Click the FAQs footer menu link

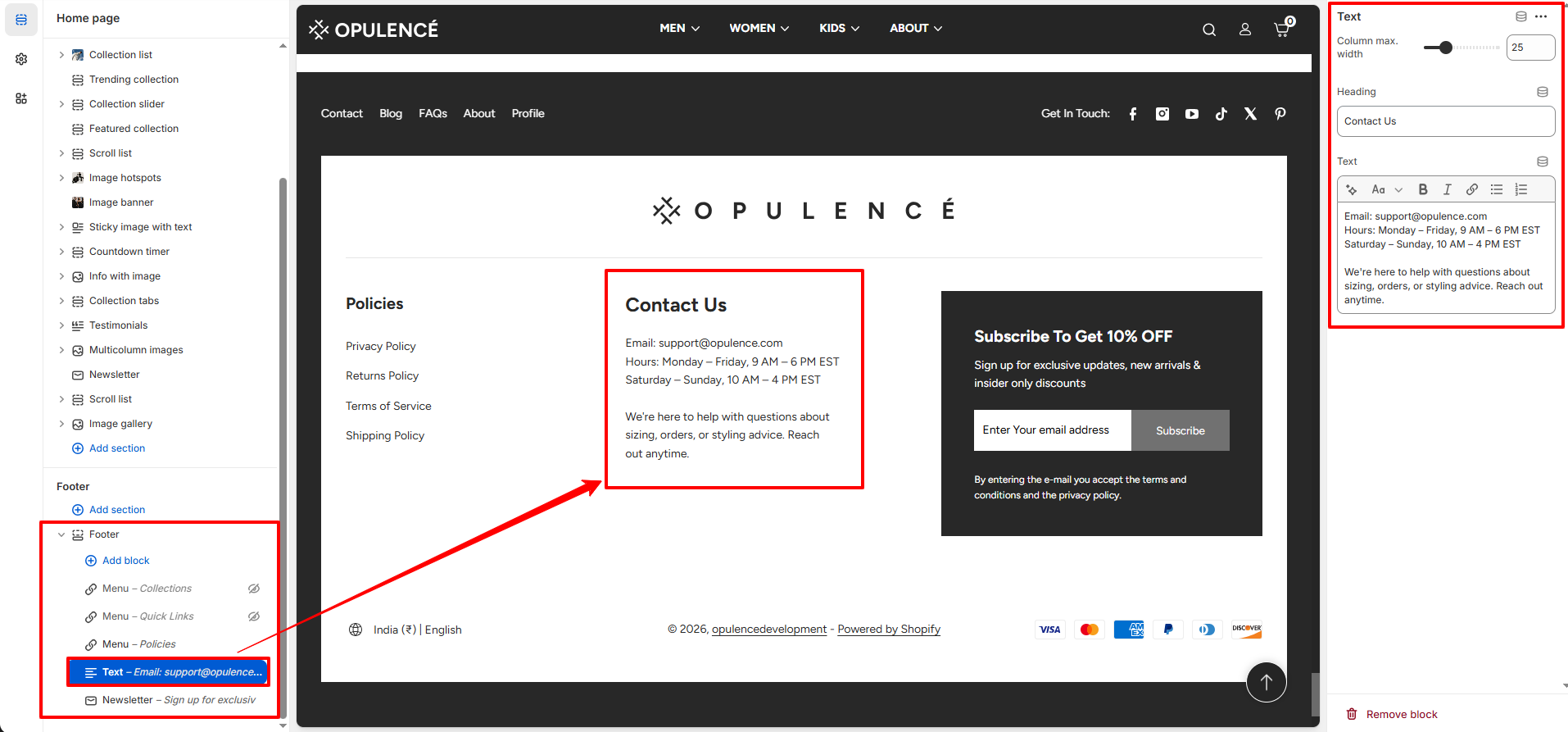tap(433, 113)
